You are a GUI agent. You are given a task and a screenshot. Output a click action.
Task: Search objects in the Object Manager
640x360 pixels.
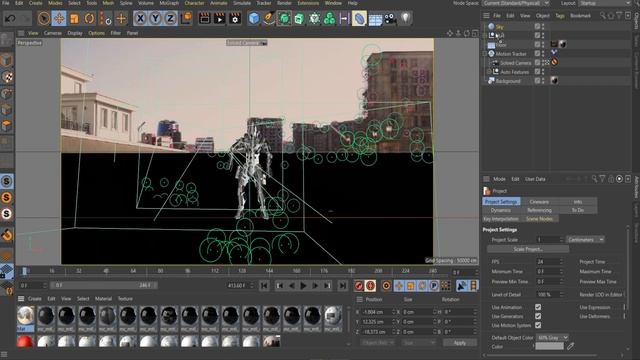[x=602, y=16]
